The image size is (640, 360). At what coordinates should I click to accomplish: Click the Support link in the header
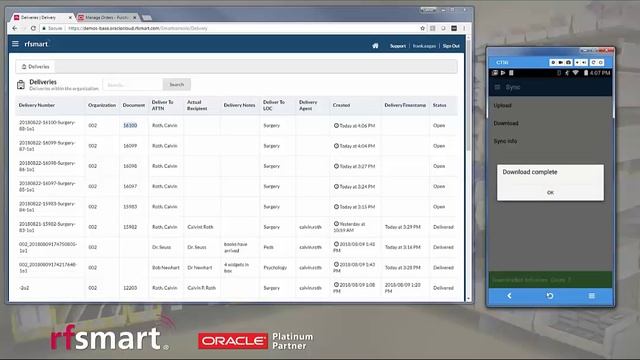tap(398, 46)
